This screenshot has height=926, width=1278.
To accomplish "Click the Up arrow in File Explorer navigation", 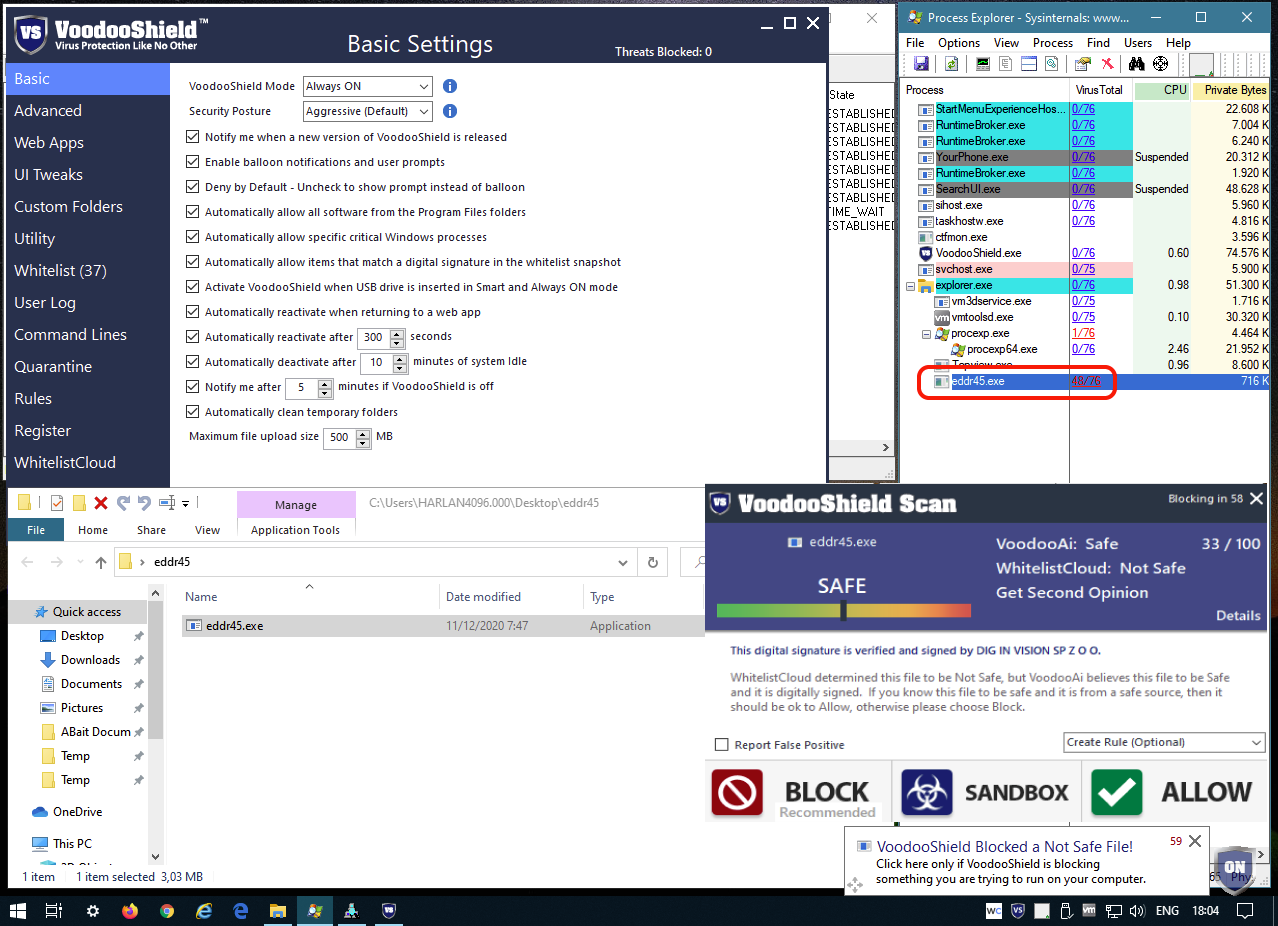I will pyautogui.click(x=101, y=562).
